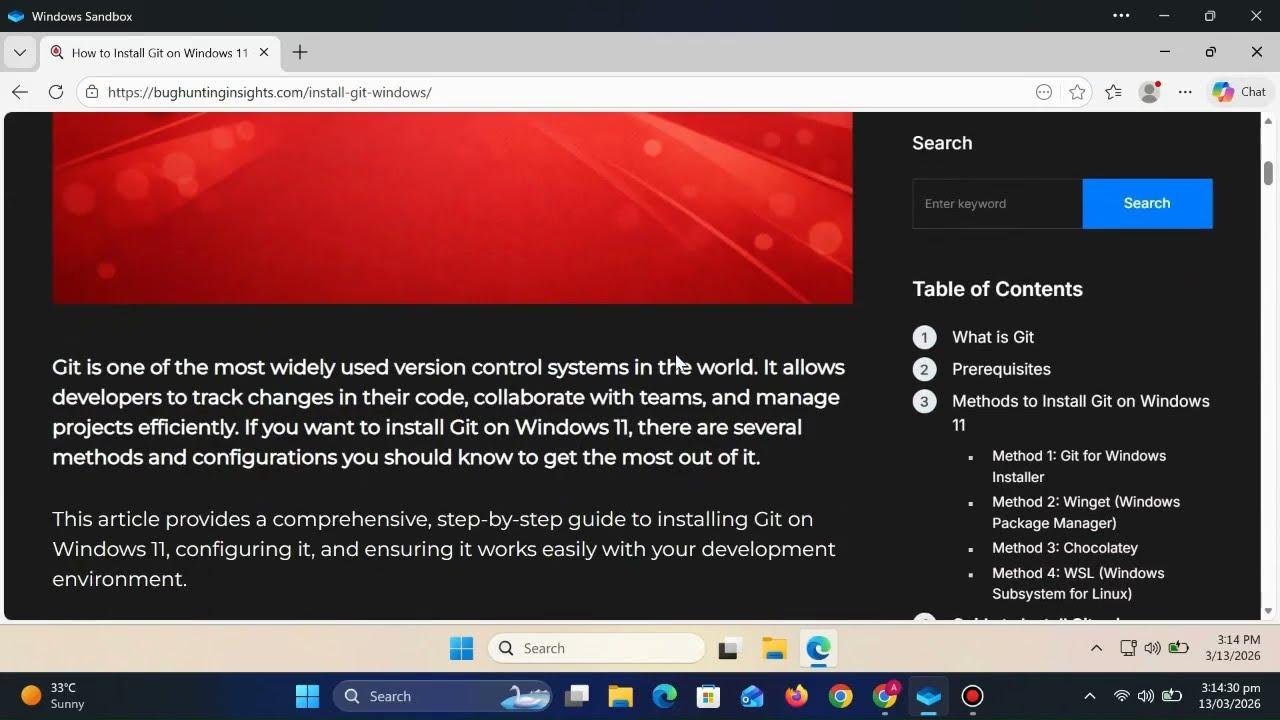1280x720 pixels.
Task: Launch Firefox from host taskbar
Action: pos(796,696)
